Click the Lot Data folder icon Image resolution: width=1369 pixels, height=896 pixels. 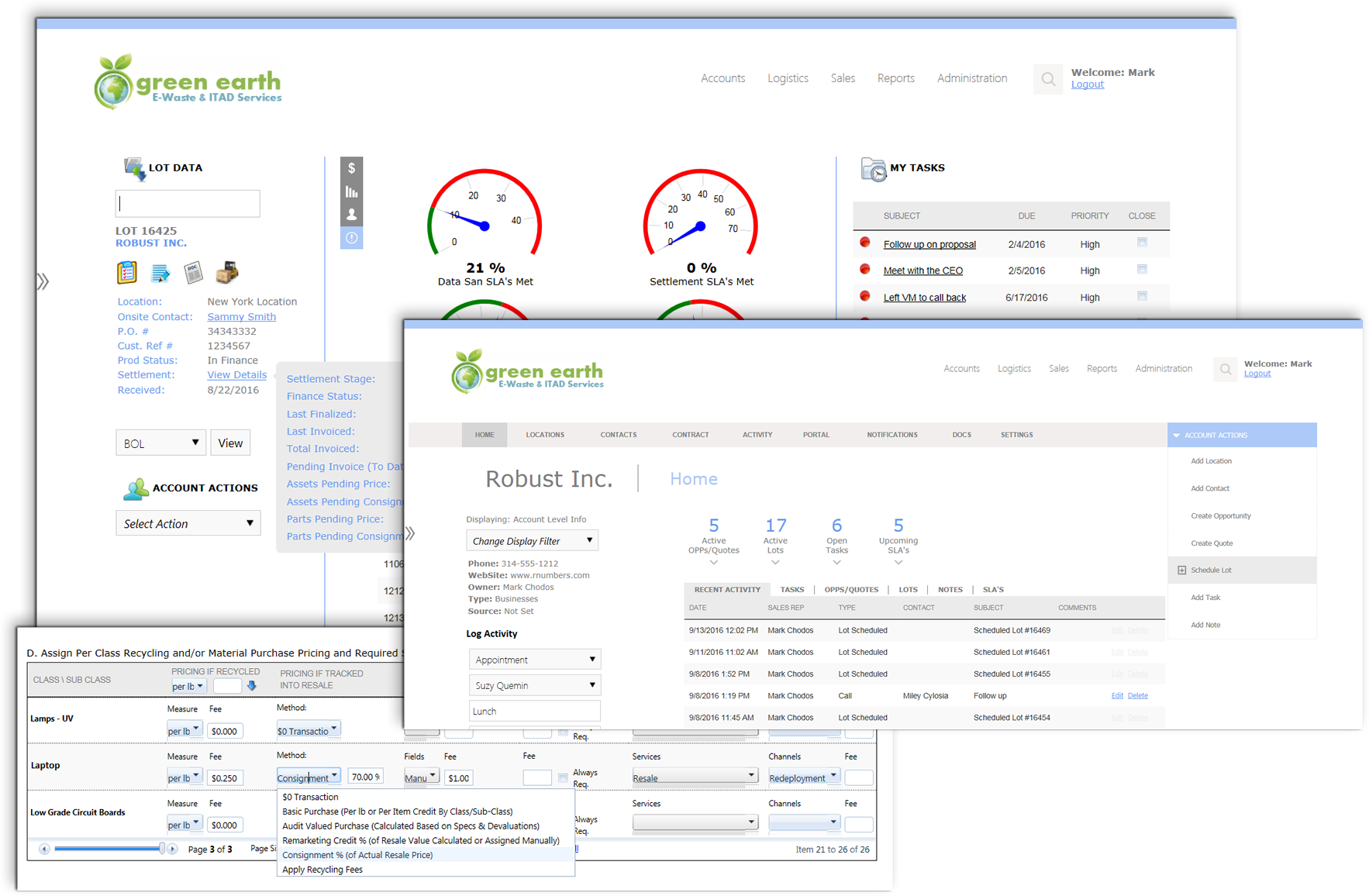click(134, 168)
